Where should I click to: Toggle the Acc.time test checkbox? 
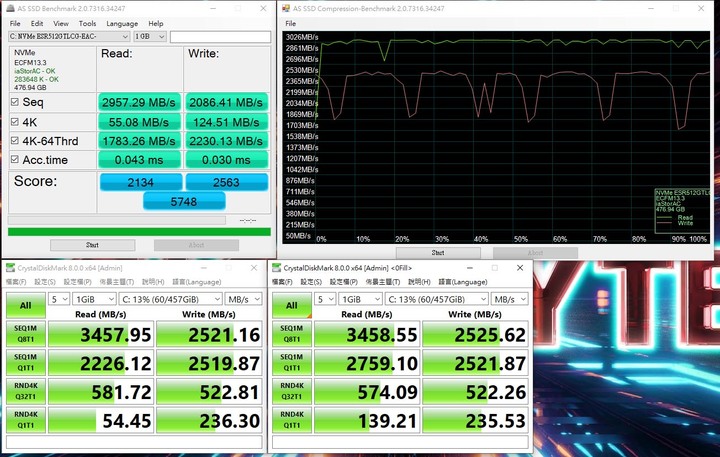[x=15, y=159]
